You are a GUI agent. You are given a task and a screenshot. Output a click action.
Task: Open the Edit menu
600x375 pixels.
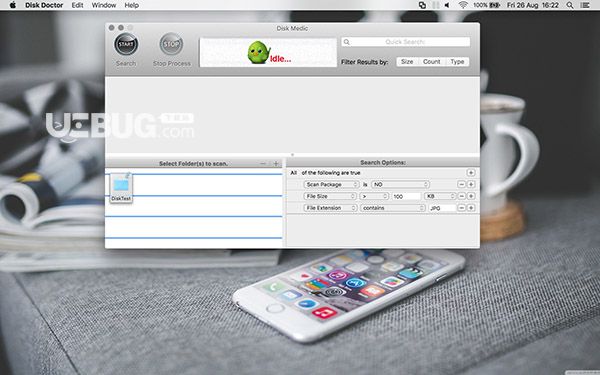click(x=77, y=5)
